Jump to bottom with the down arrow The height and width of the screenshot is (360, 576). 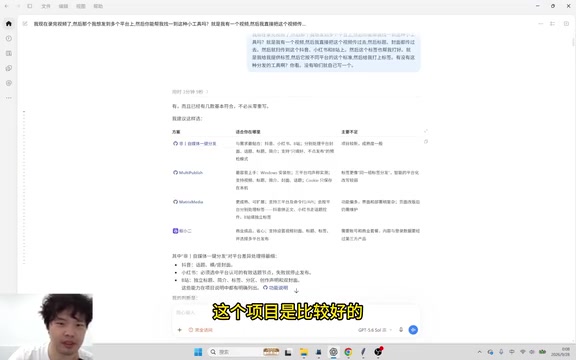pyautogui.click(x=296, y=291)
